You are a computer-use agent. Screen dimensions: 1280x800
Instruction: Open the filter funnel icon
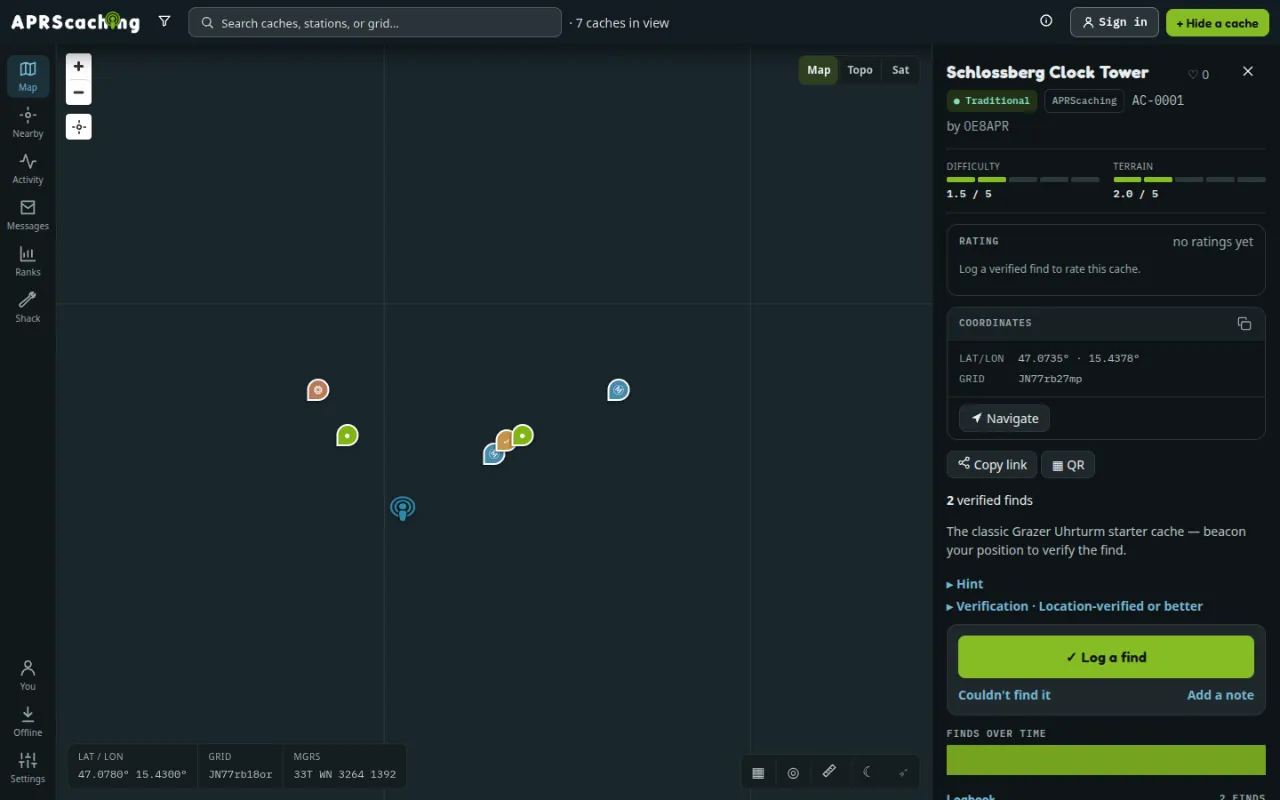[x=164, y=22]
